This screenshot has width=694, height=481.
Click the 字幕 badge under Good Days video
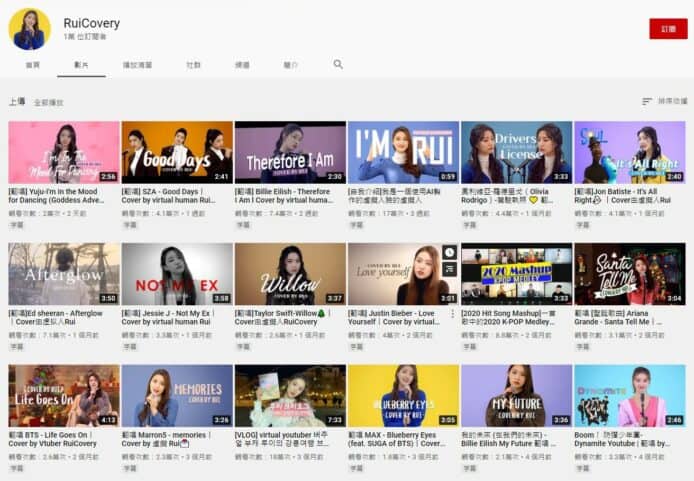pyautogui.click(x=129, y=225)
